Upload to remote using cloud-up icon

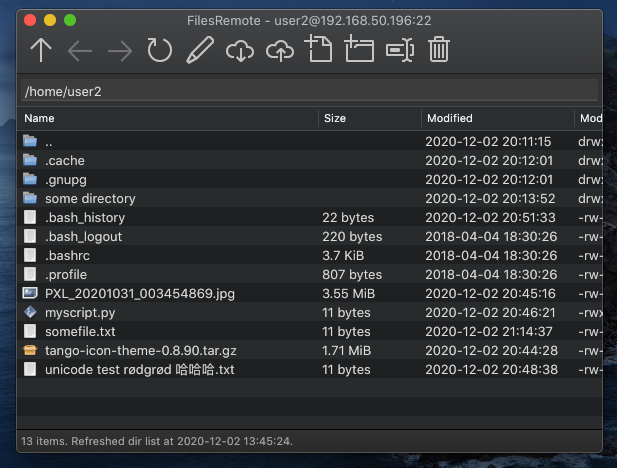(280, 51)
